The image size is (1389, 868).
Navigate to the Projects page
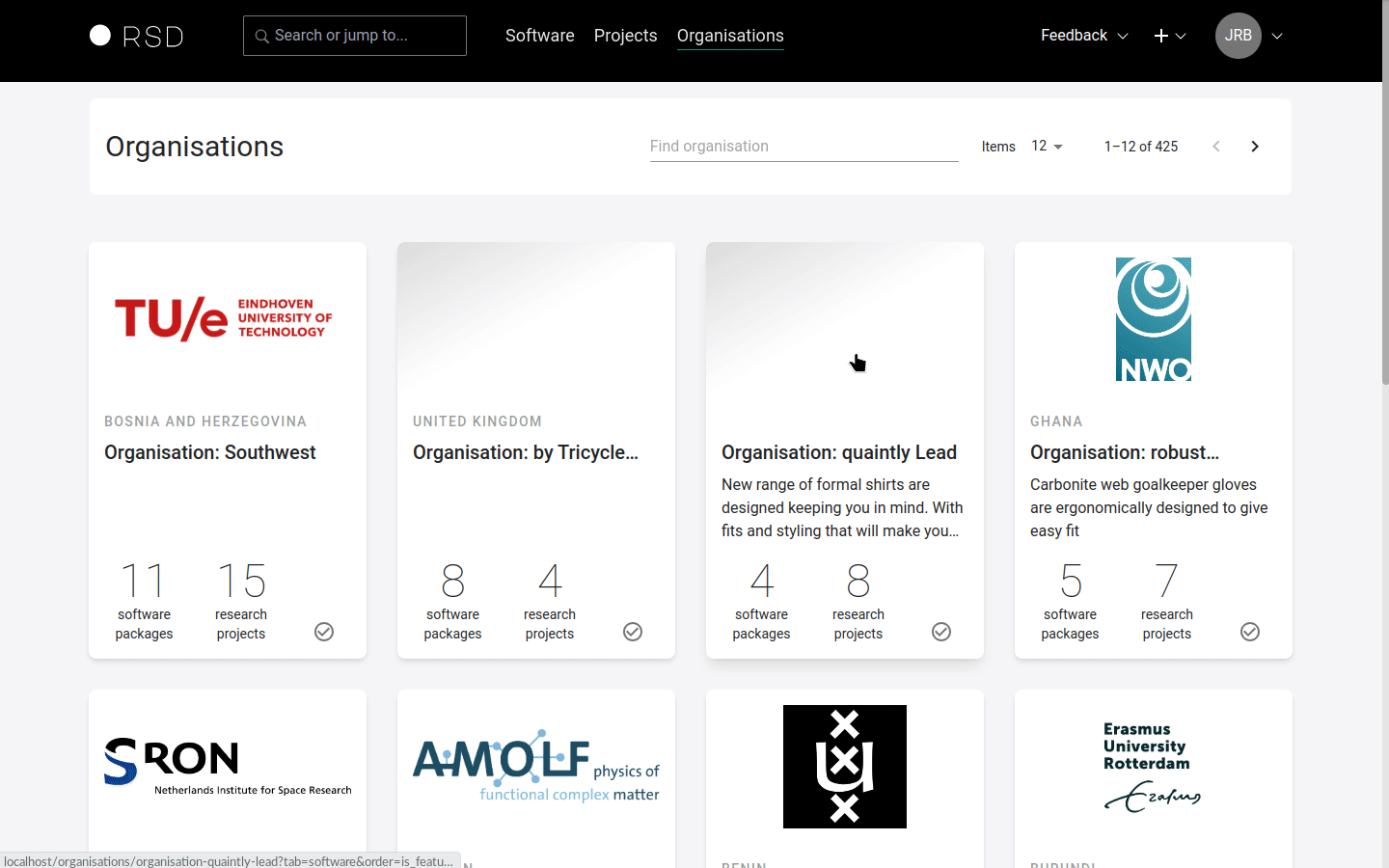[625, 36]
